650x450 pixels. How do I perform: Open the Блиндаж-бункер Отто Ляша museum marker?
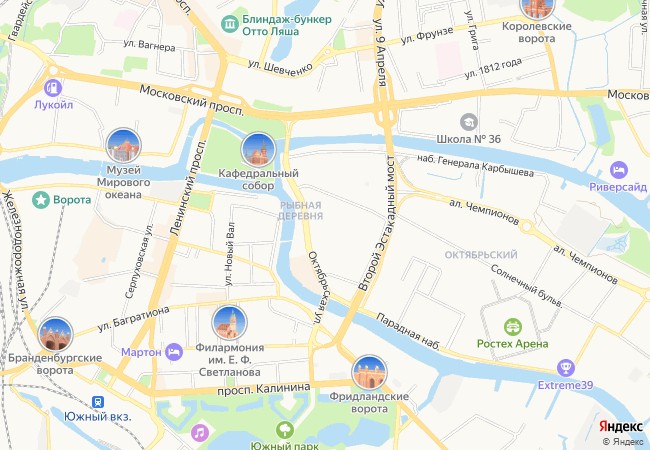coord(229,24)
